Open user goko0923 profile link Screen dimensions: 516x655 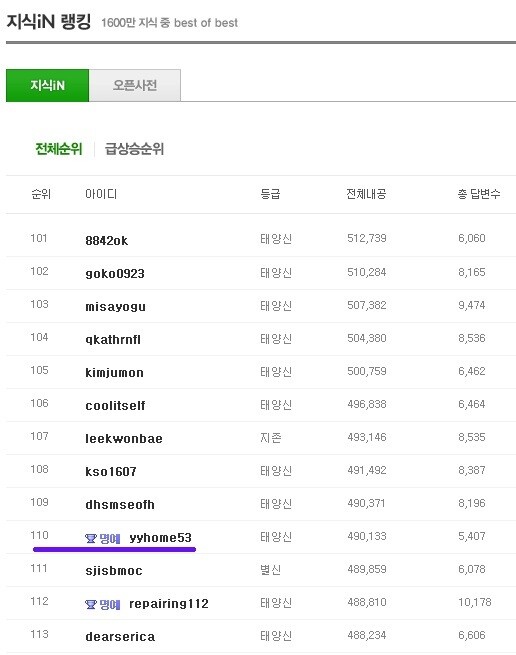pyautogui.click(x=115, y=274)
